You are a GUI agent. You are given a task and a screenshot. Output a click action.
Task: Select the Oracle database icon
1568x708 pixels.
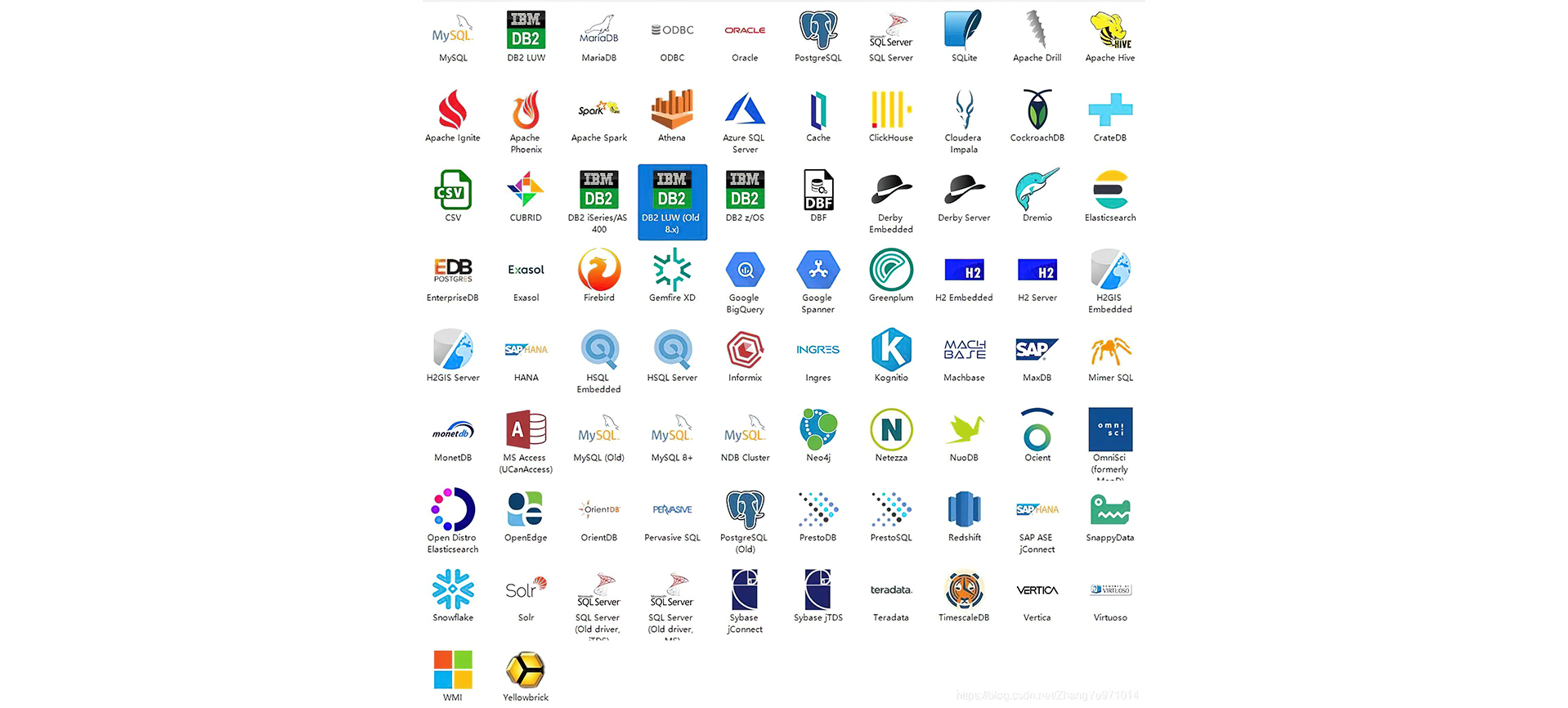click(x=745, y=30)
